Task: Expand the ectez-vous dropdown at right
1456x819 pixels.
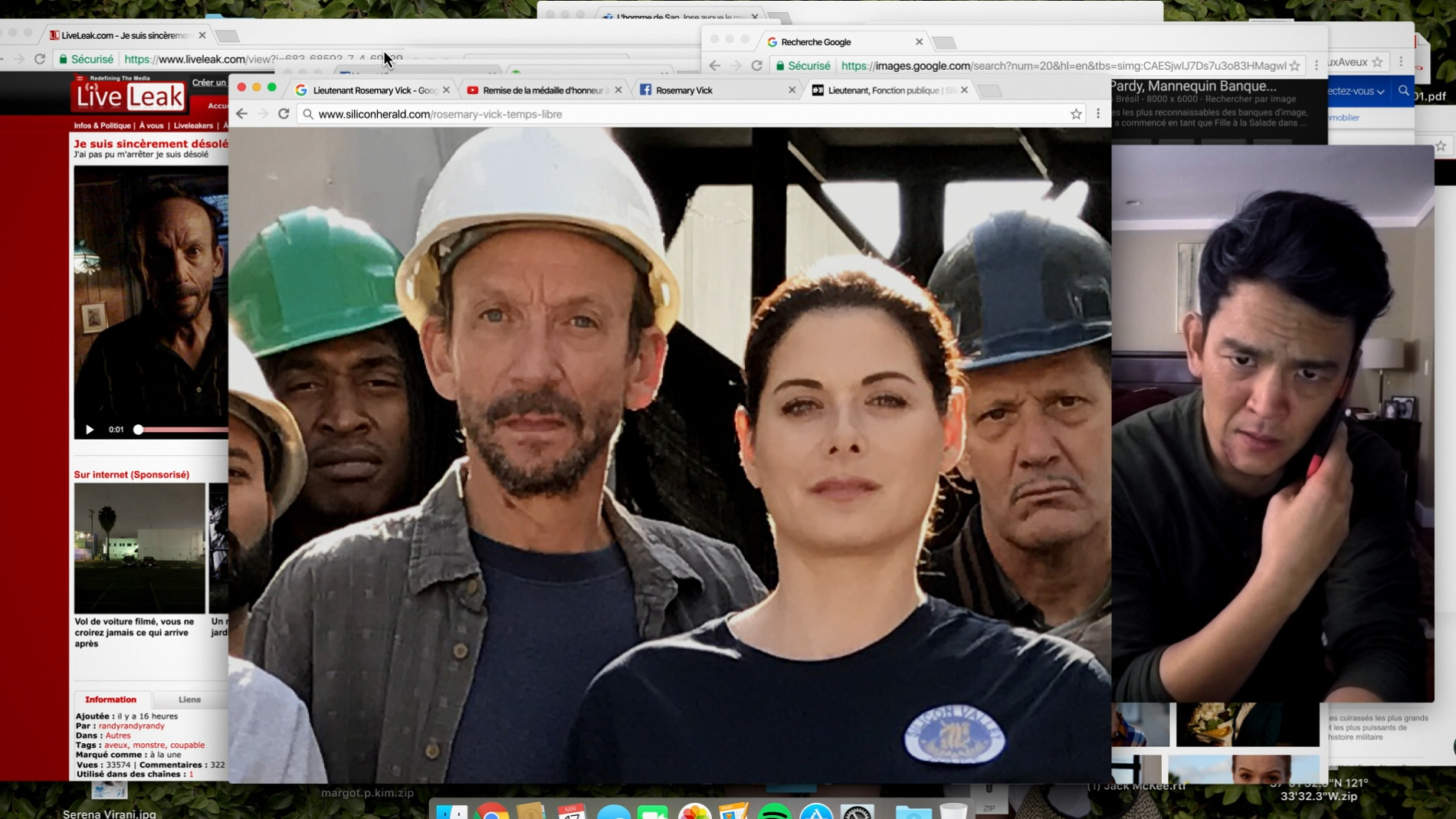Action: click(1356, 91)
